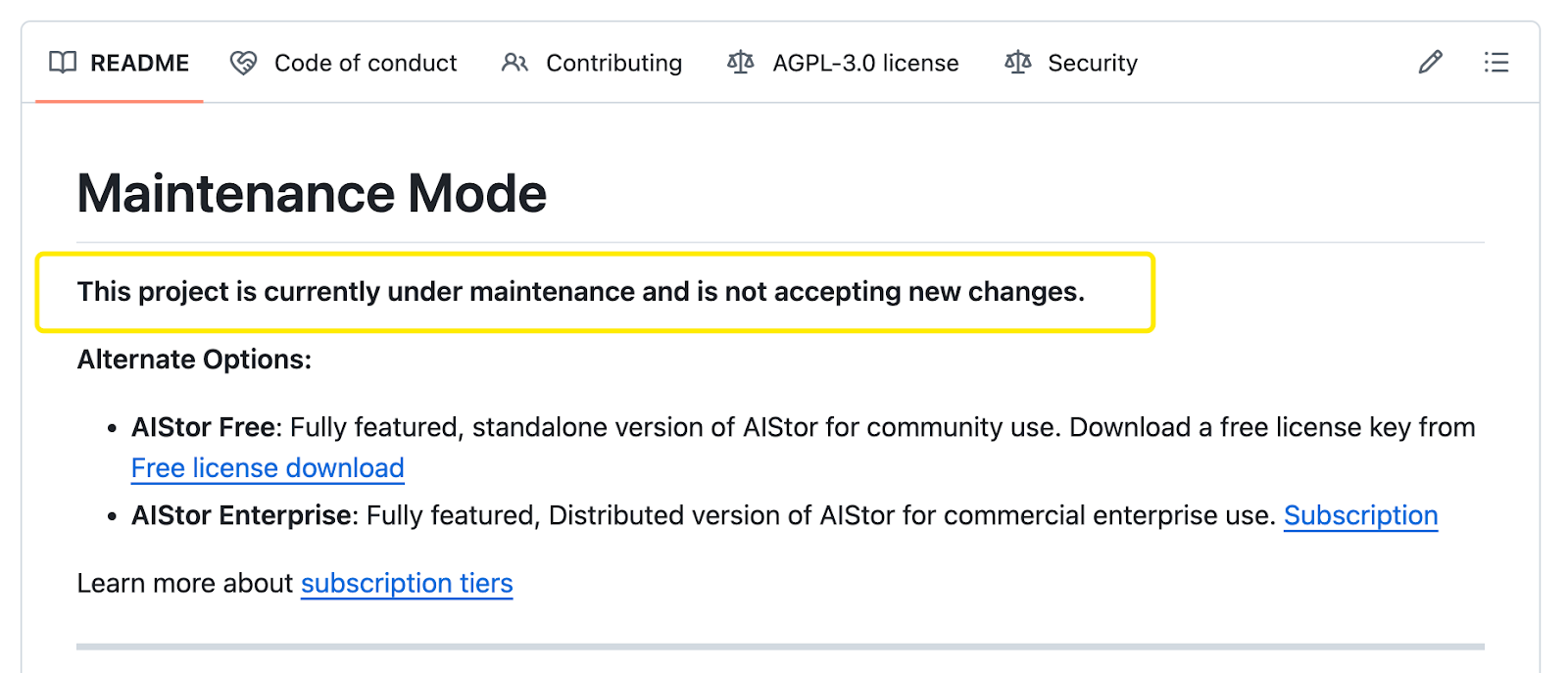The image size is (1568, 673).
Task: Click the Alternate Options label
Action: click(194, 360)
